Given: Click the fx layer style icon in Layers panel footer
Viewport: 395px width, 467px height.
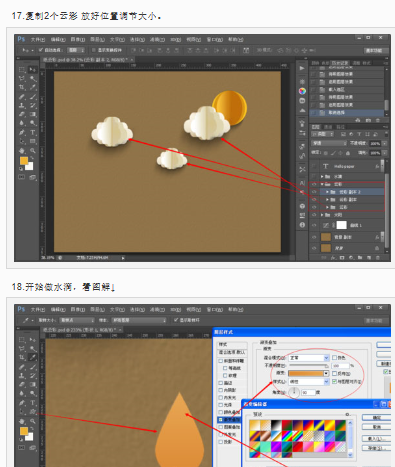Looking at the screenshot, I should [x=333, y=258].
